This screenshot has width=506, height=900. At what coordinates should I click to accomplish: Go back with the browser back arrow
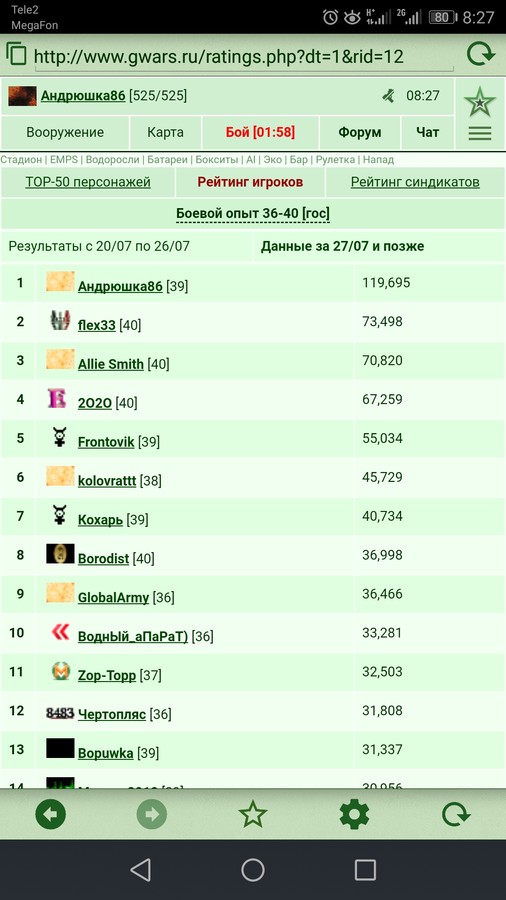point(50,814)
